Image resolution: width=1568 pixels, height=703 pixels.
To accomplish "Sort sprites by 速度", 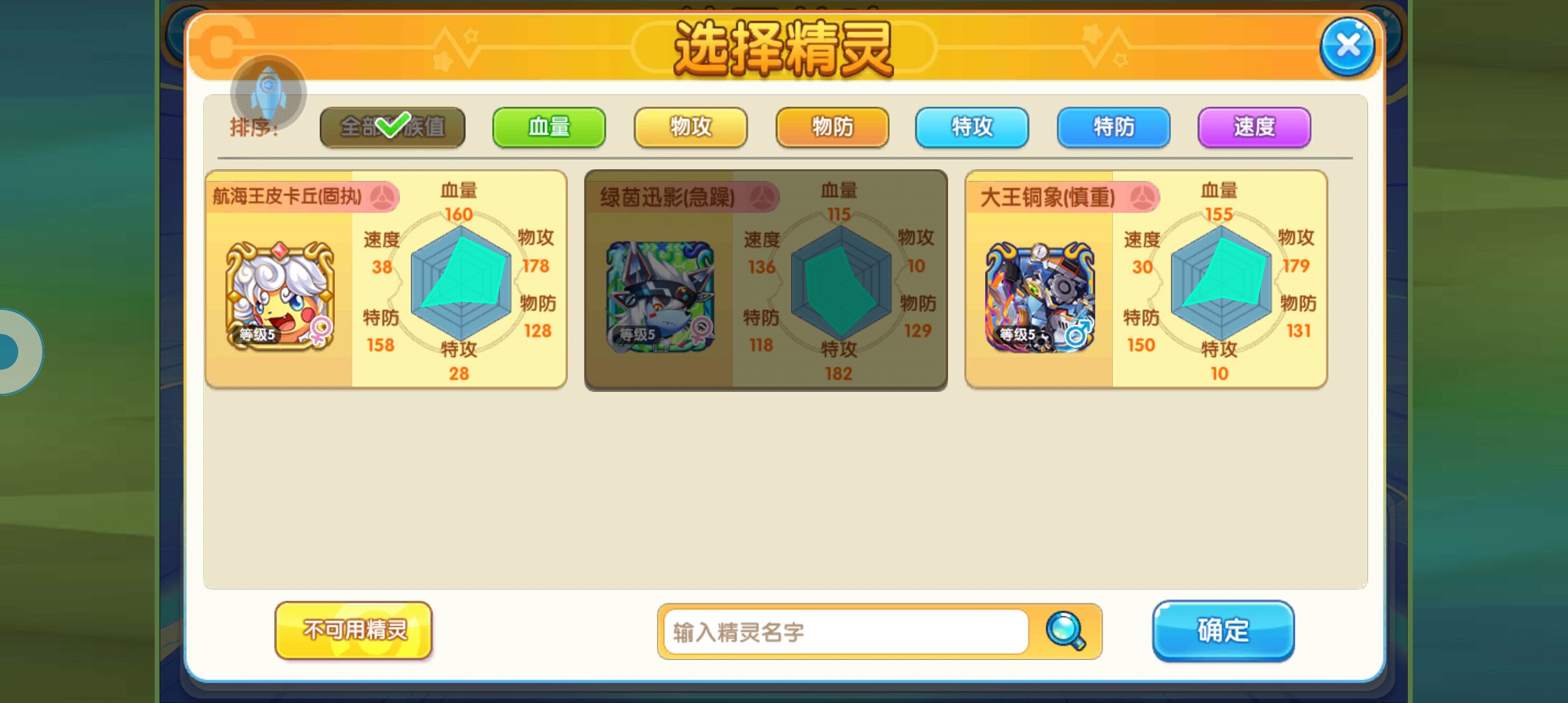I will [1254, 127].
